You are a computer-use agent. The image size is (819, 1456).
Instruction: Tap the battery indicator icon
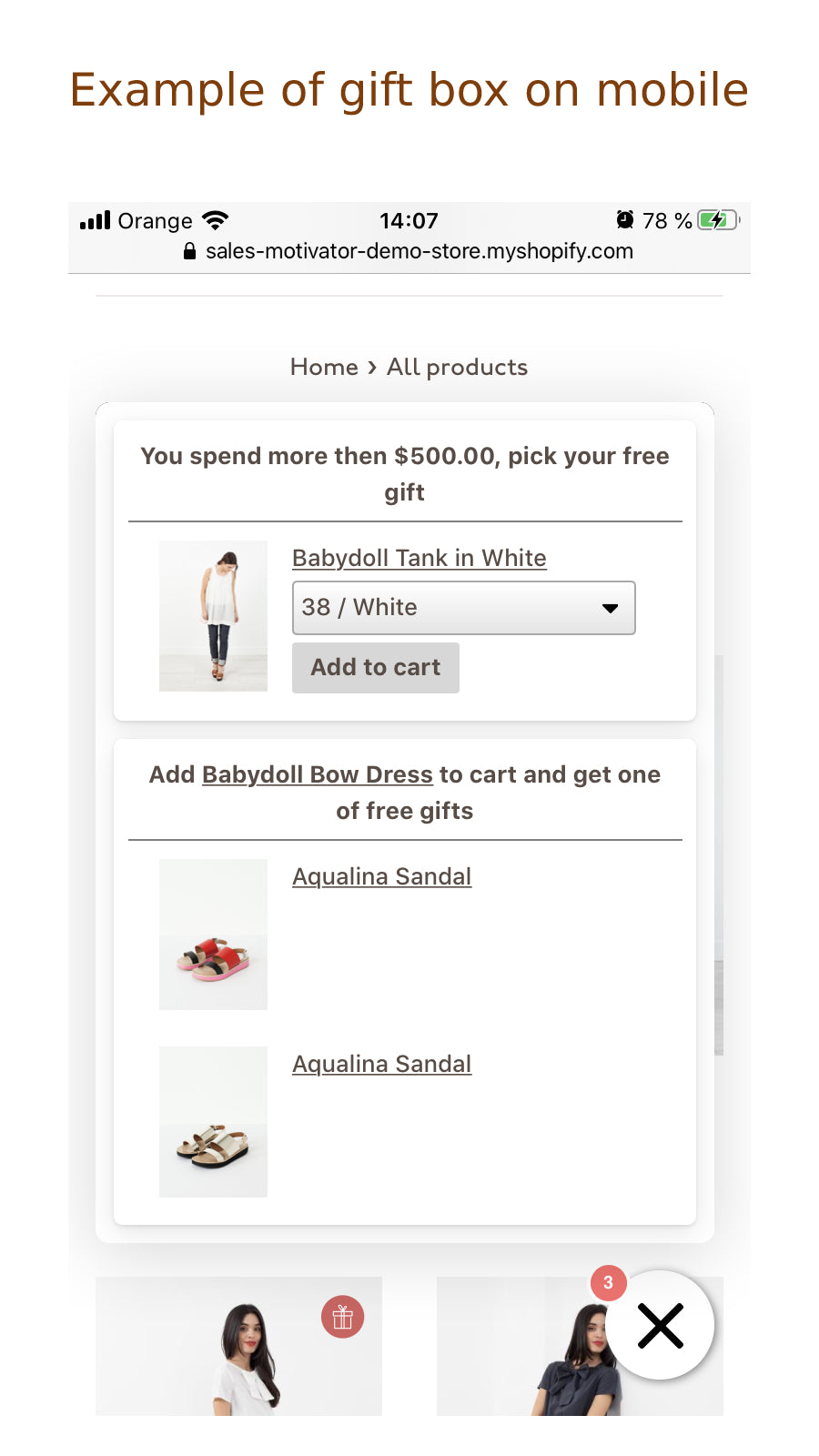718,220
